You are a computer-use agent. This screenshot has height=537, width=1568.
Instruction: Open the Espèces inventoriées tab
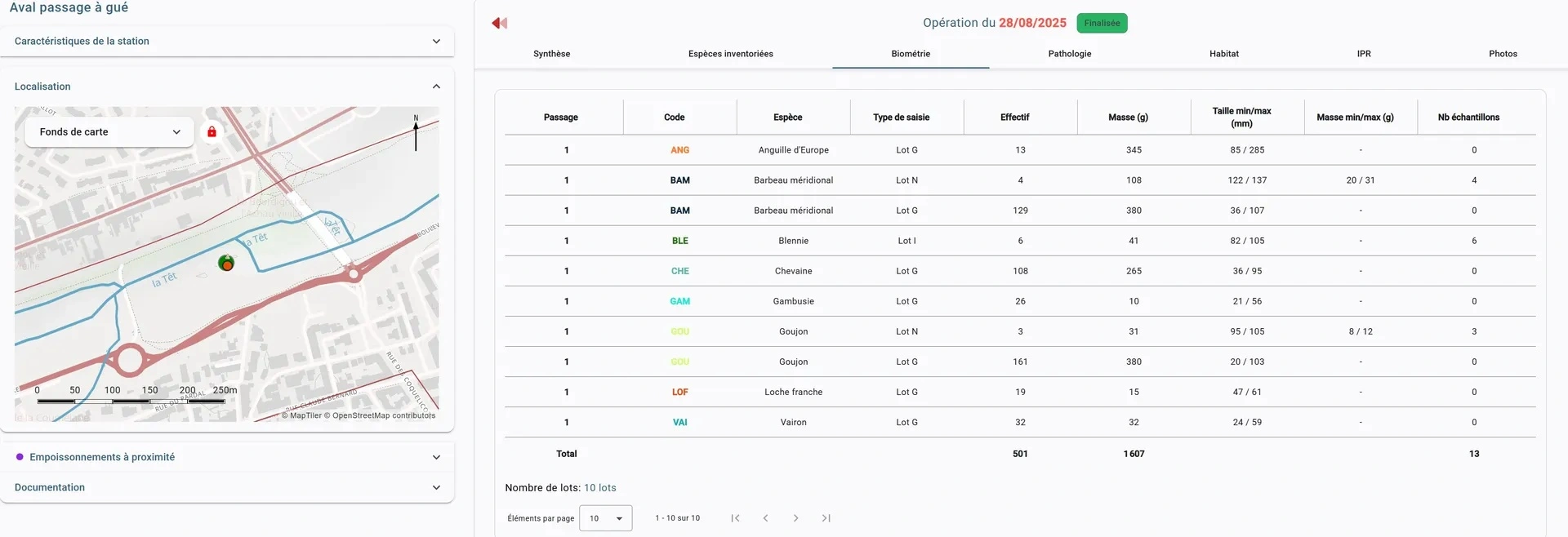(730, 54)
